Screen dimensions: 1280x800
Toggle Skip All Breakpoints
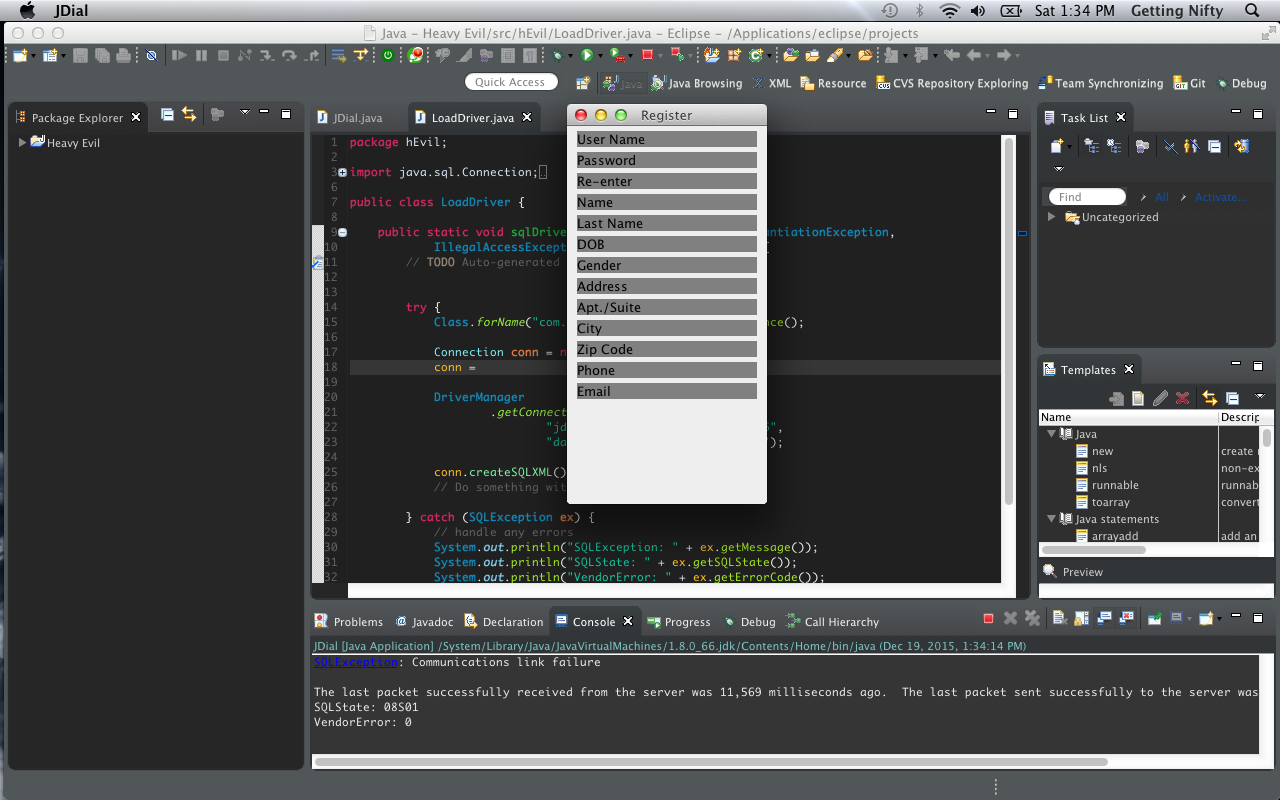coord(152,55)
